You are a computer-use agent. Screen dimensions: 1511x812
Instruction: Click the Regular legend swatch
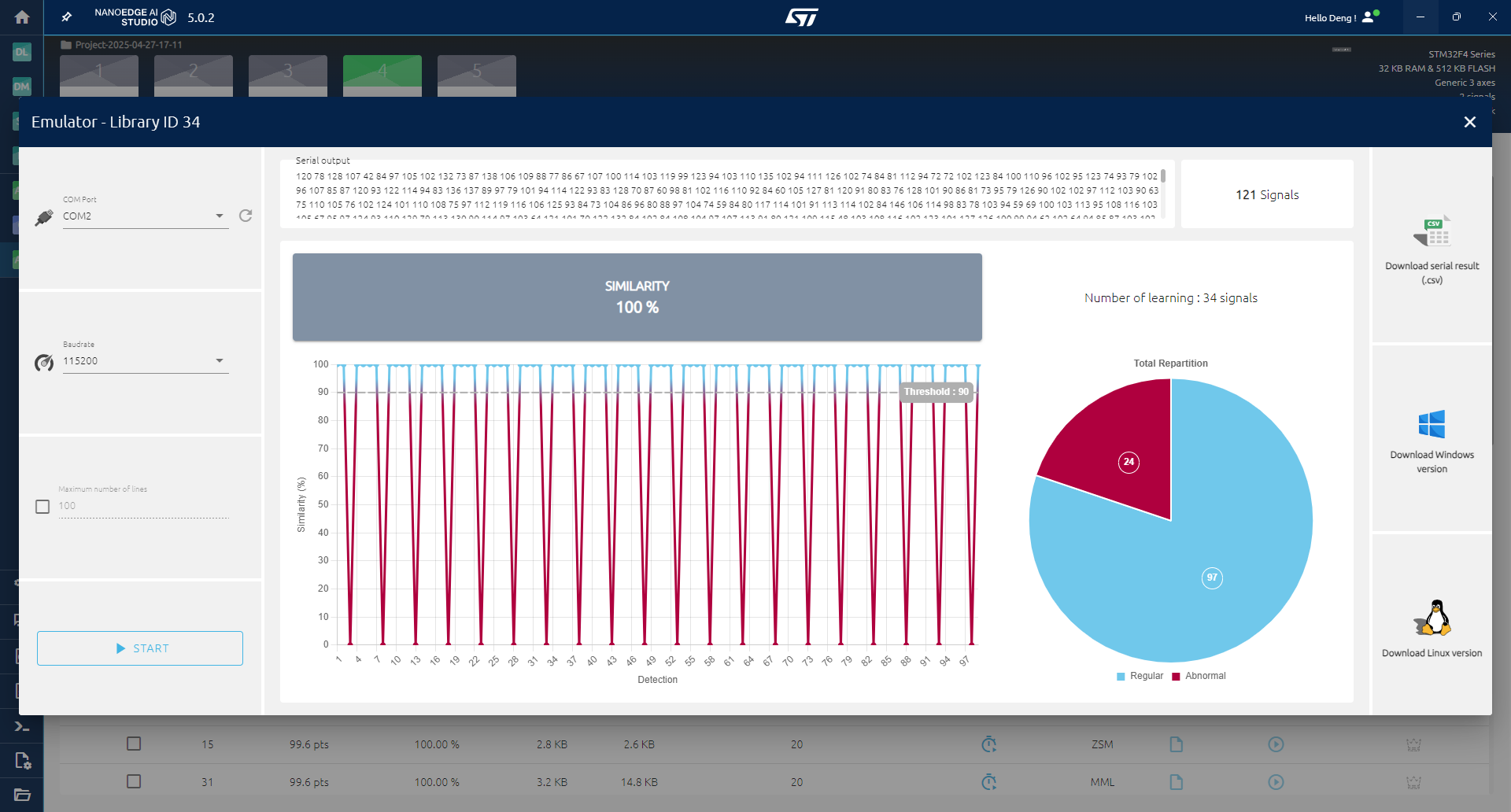point(1121,677)
